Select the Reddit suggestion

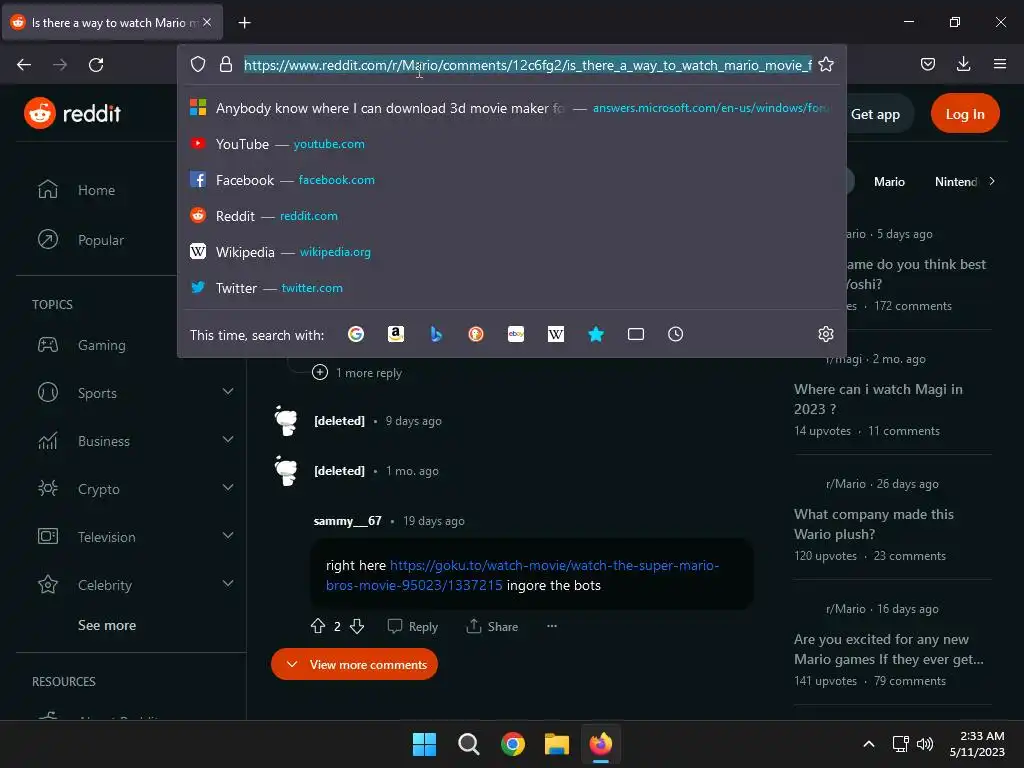coord(511,216)
